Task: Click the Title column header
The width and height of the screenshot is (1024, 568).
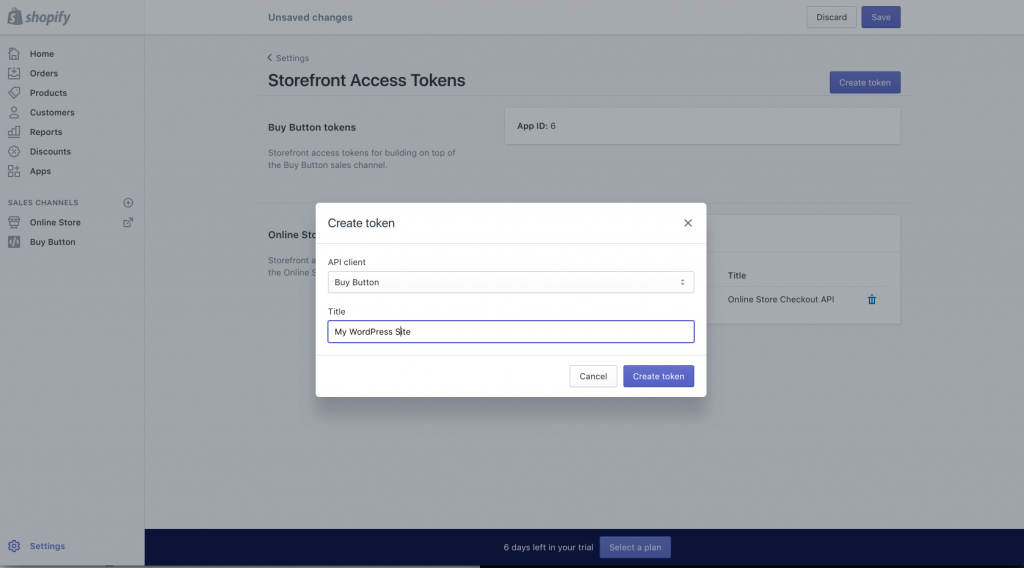Action: coord(737,276)
